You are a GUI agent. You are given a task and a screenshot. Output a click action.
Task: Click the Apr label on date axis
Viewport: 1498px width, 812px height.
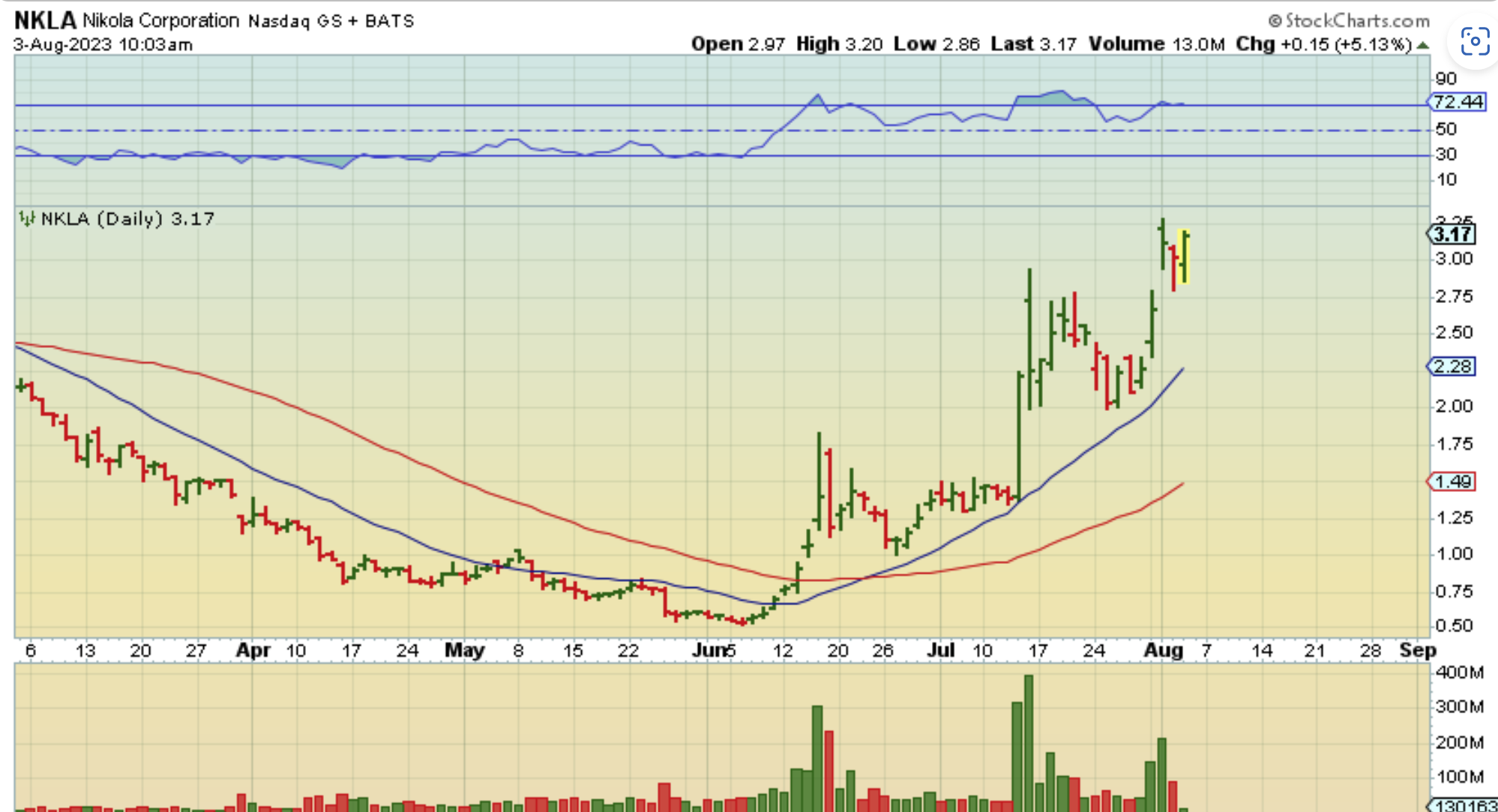(x=253, y=650)
